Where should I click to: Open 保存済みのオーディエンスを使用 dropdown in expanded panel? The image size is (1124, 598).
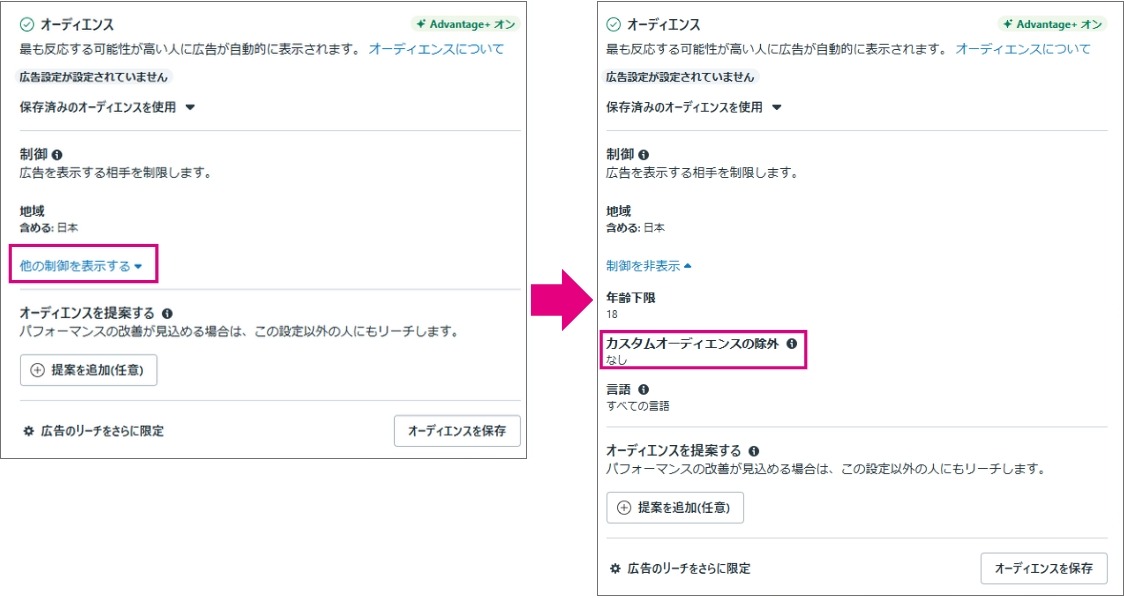point(694,107)
